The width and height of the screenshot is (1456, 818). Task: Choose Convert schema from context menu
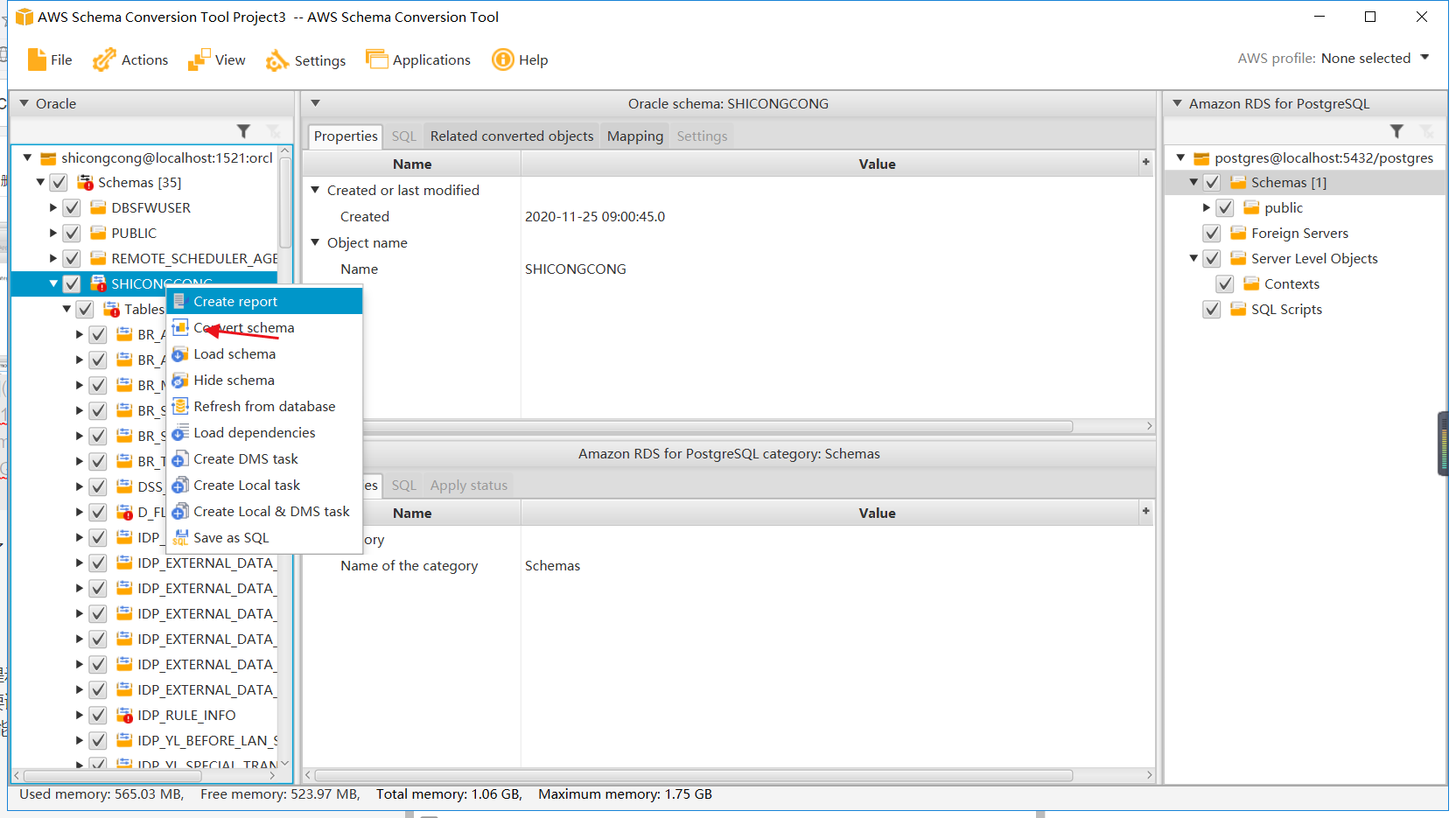(x=264, y=327)
